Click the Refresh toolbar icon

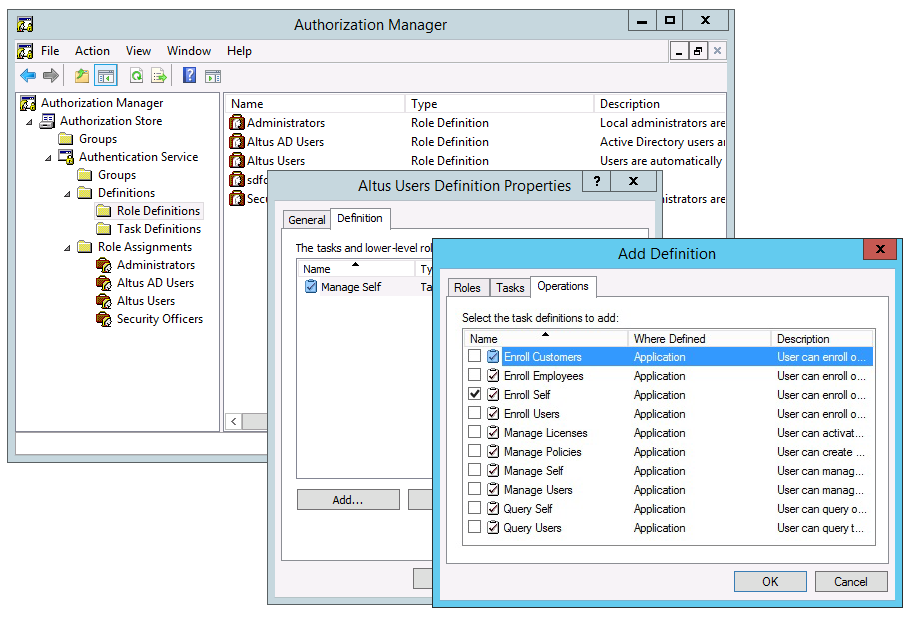(136, 76)
